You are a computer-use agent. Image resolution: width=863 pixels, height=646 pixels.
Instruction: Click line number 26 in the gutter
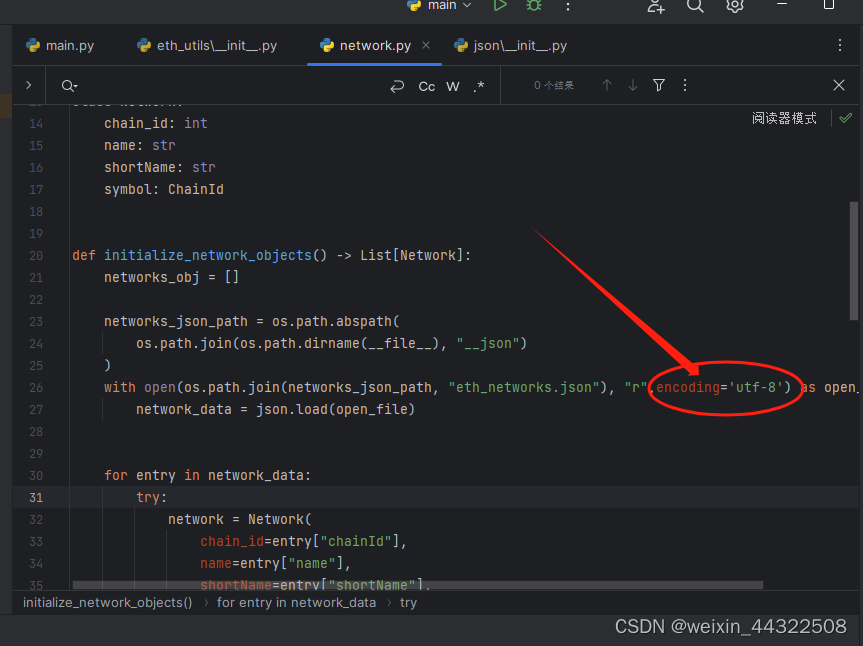point(35,387)
